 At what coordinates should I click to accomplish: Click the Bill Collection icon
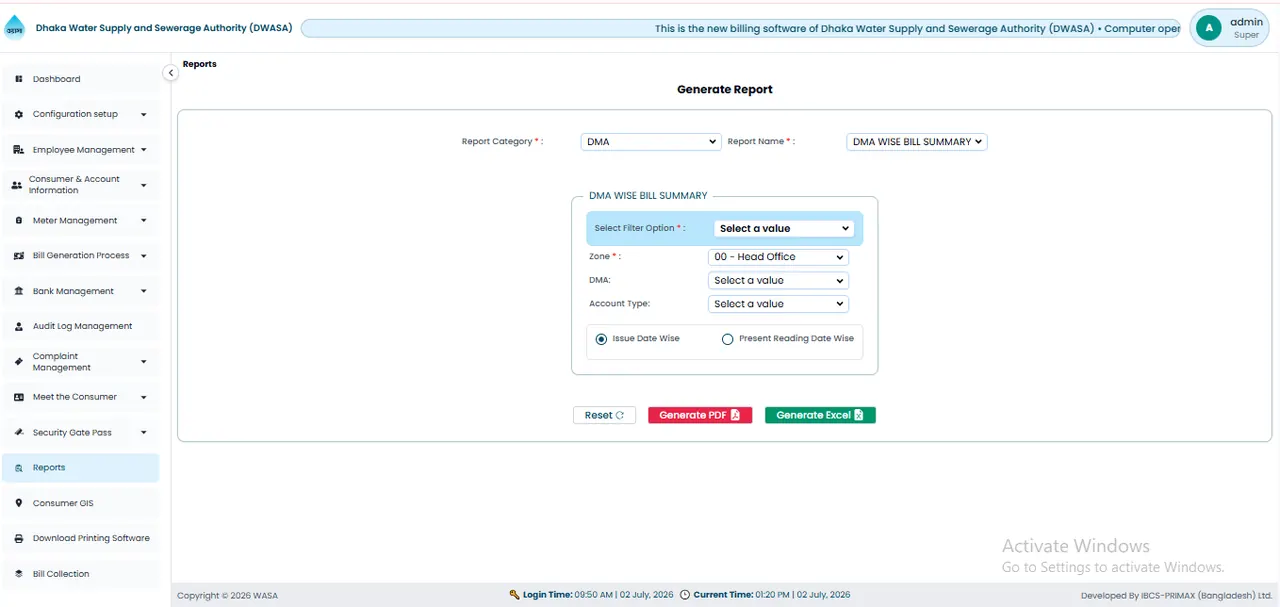coord(19,574)
